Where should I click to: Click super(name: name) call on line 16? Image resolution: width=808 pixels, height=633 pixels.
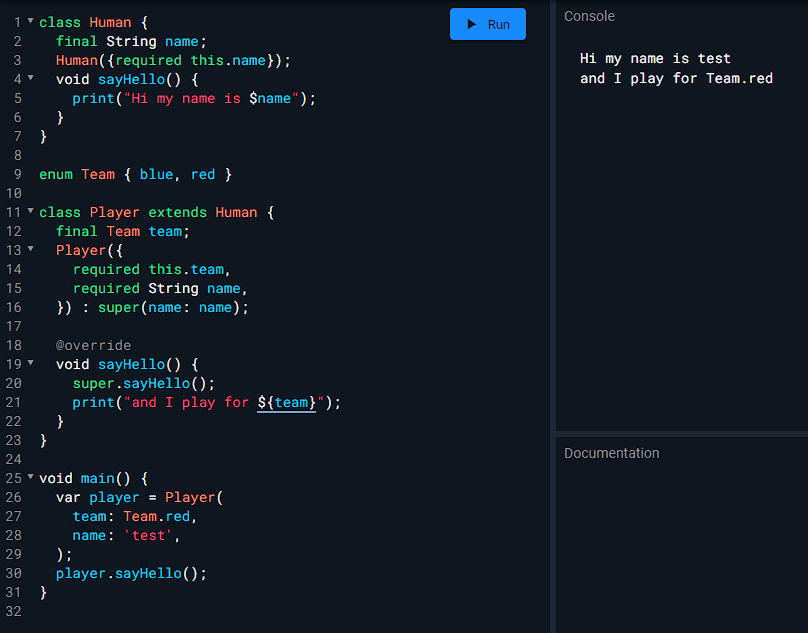[169, 307]
